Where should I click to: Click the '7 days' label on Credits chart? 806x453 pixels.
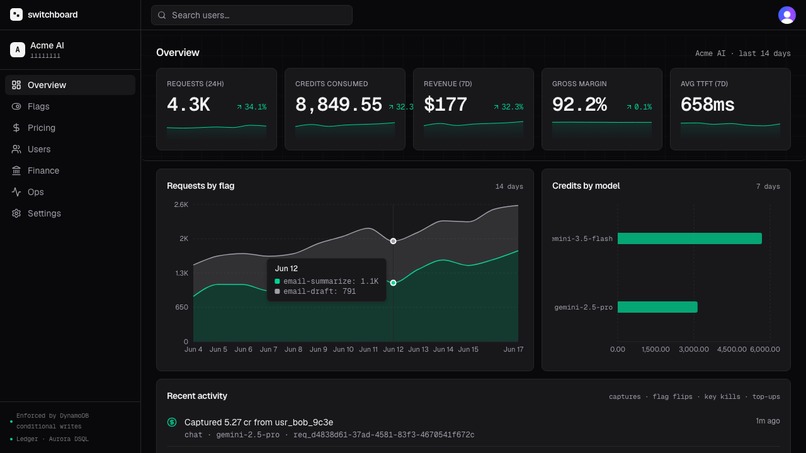767,187
